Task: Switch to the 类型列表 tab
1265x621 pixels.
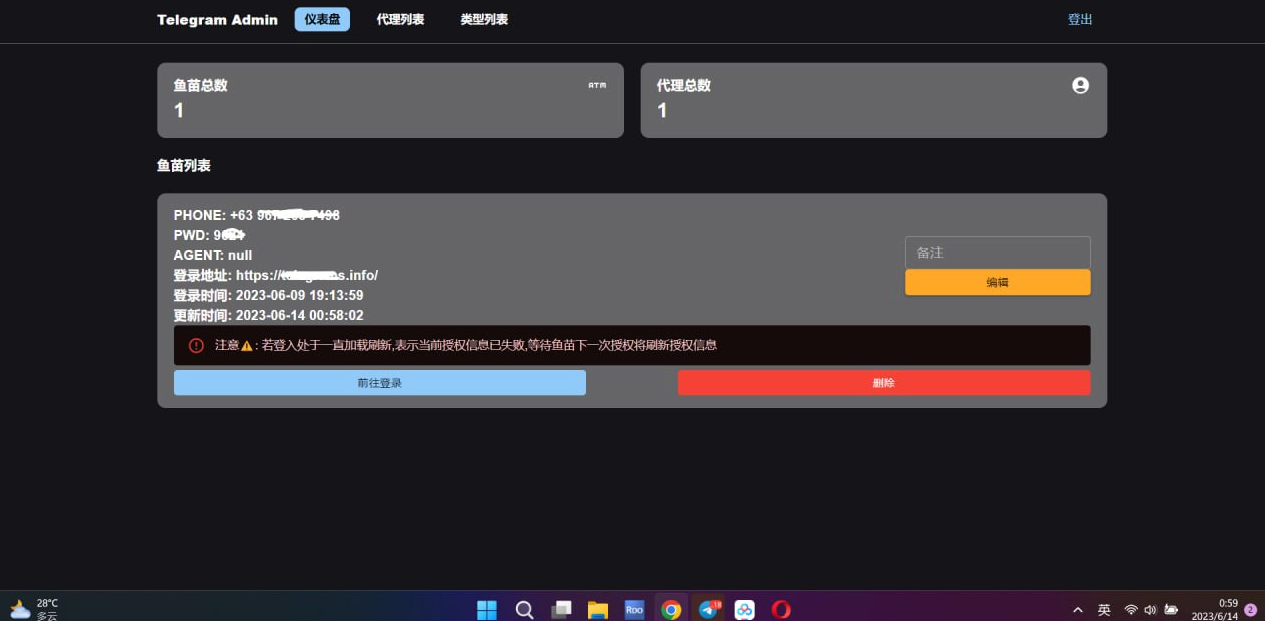Action: (483, 19)
